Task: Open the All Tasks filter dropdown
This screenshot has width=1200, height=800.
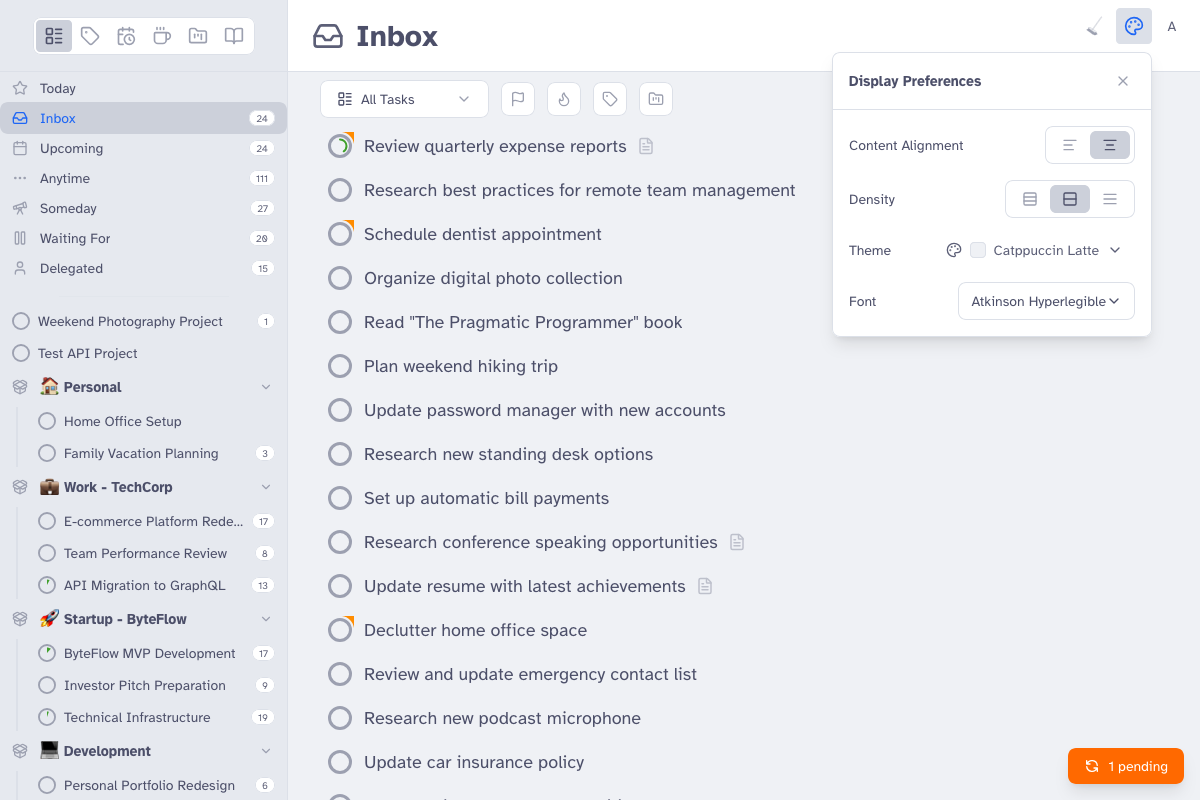Action: pos(404,99)
